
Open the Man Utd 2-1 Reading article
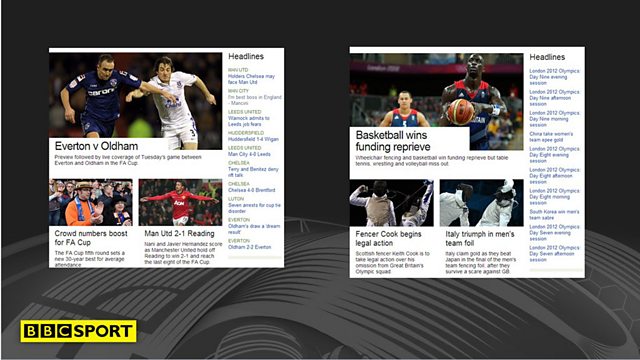(x=179, y=233)
